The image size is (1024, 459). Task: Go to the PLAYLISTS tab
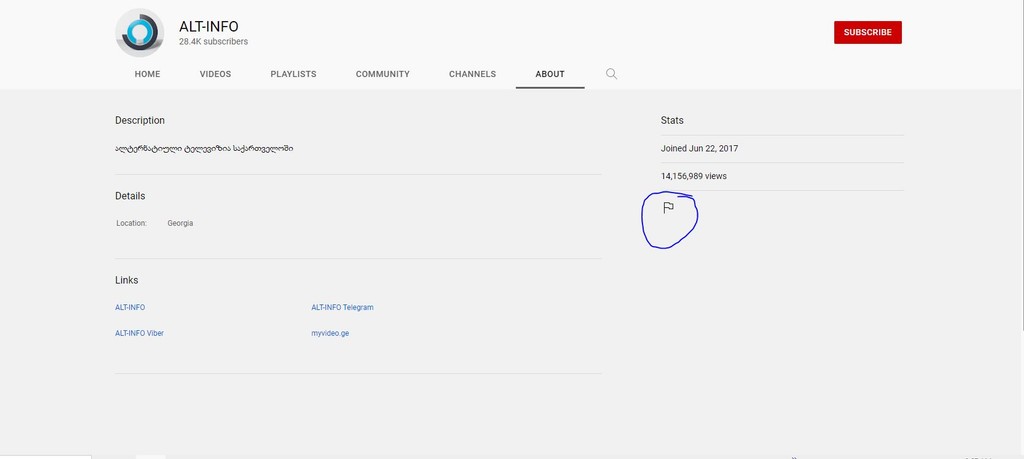(x=293, y=74)
